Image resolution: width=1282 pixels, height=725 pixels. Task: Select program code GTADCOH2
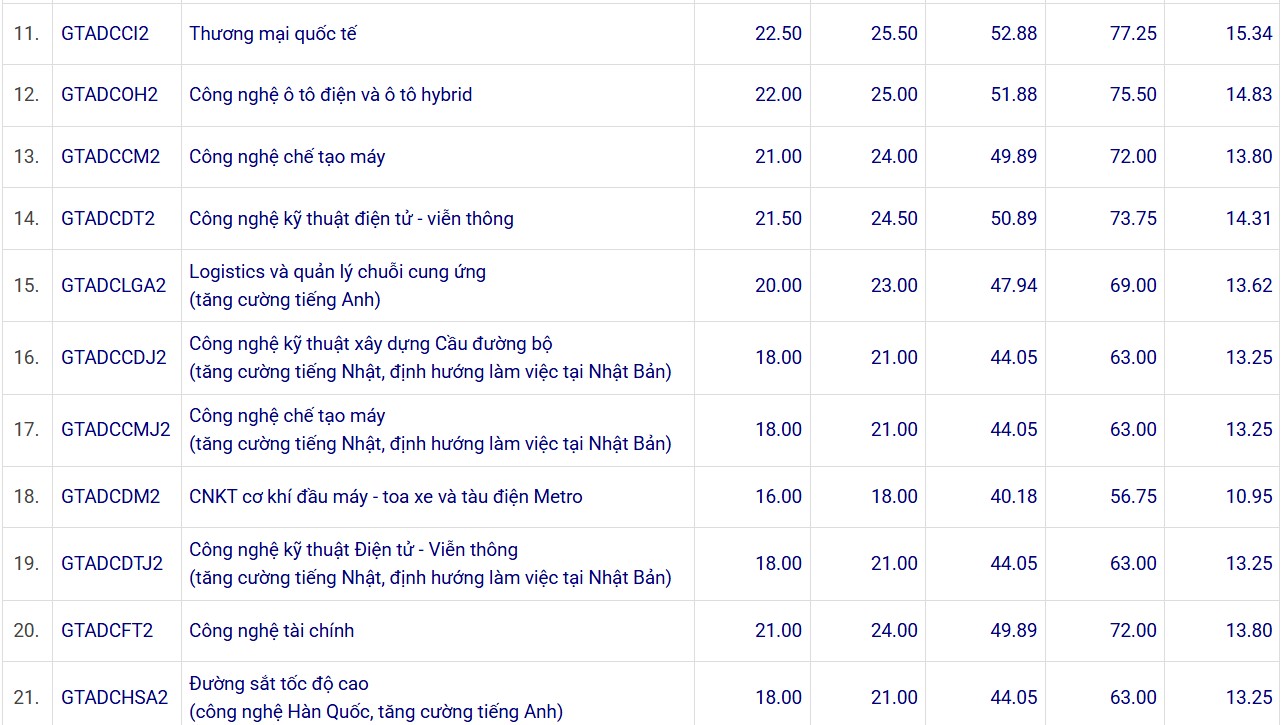110,94
